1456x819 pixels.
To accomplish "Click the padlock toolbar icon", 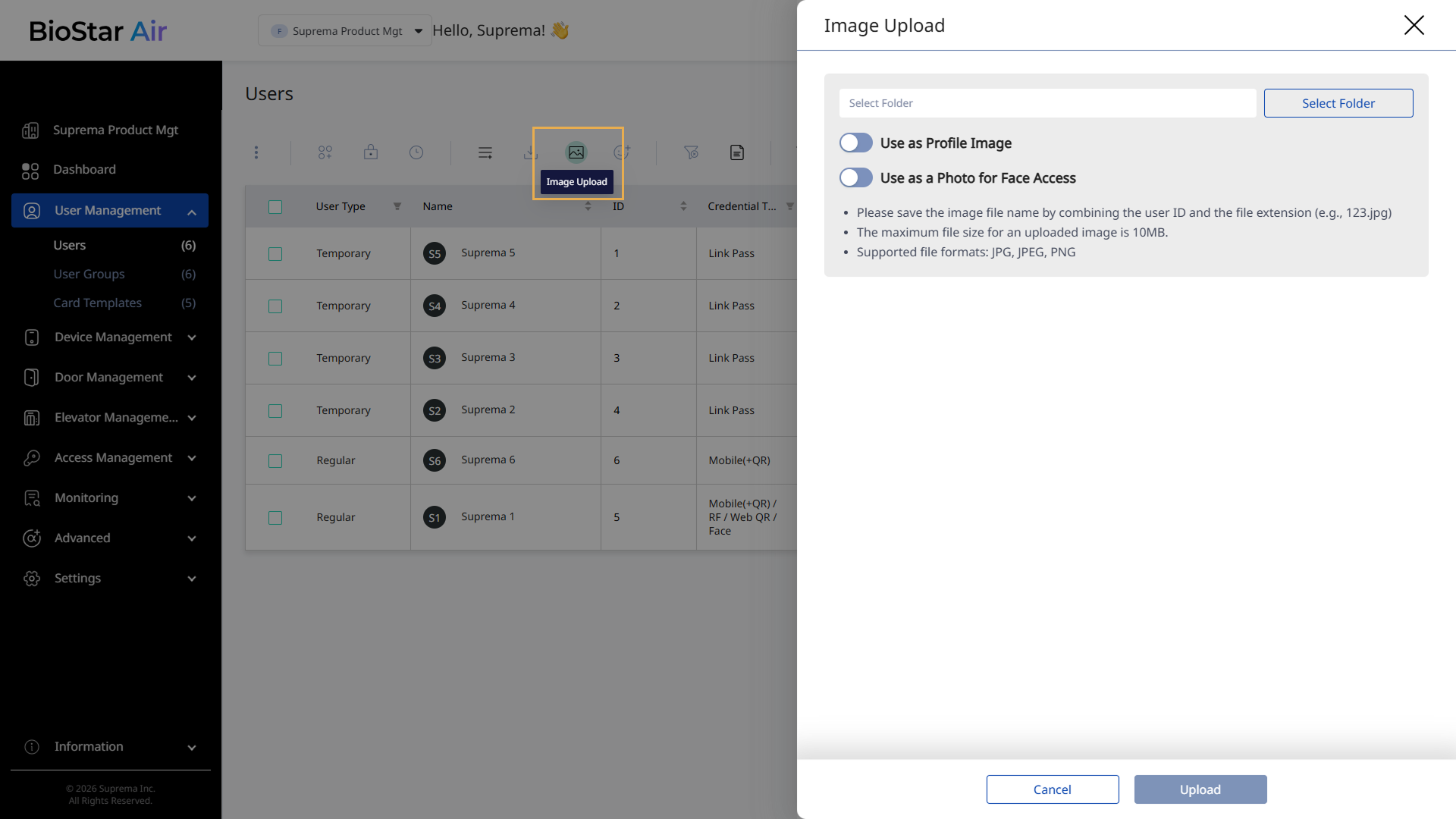I will pos(371,152).
